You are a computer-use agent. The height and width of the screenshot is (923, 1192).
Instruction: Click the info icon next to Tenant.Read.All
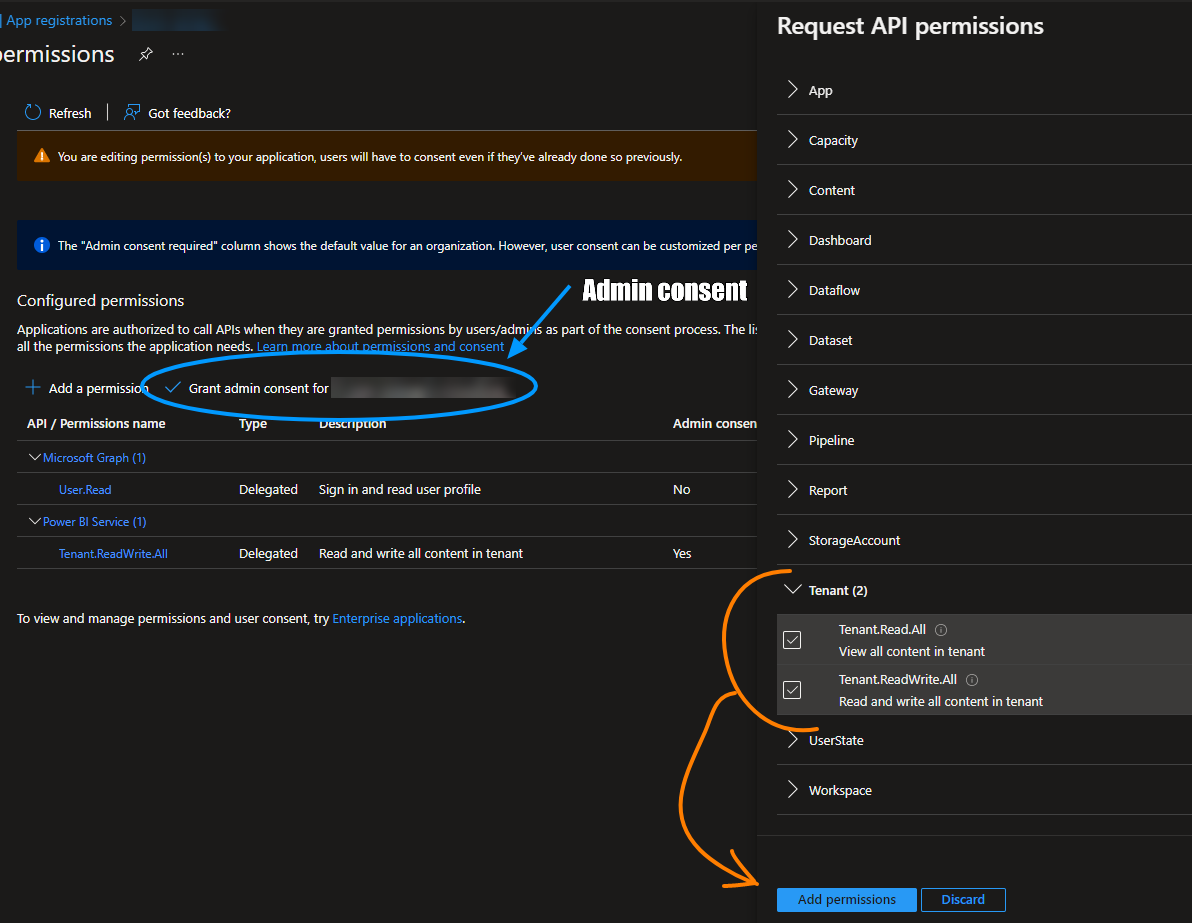pyautogui.click(x=941, y=630)
